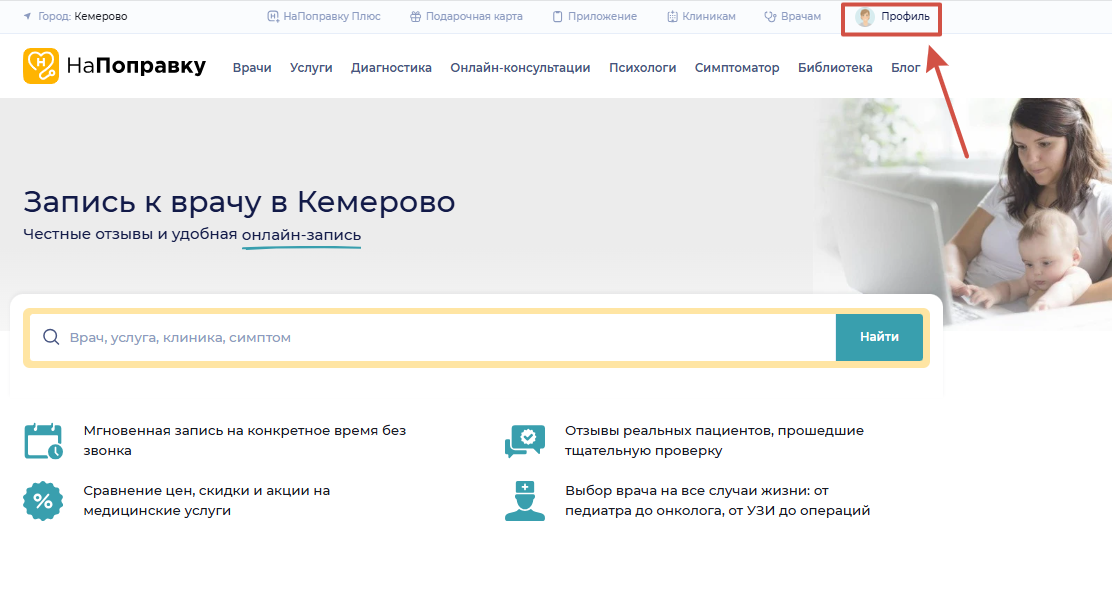Open the Профиль menu
Image resolution: width=1112 pixels, height=594 pixels.
click(x=905, y=16)
